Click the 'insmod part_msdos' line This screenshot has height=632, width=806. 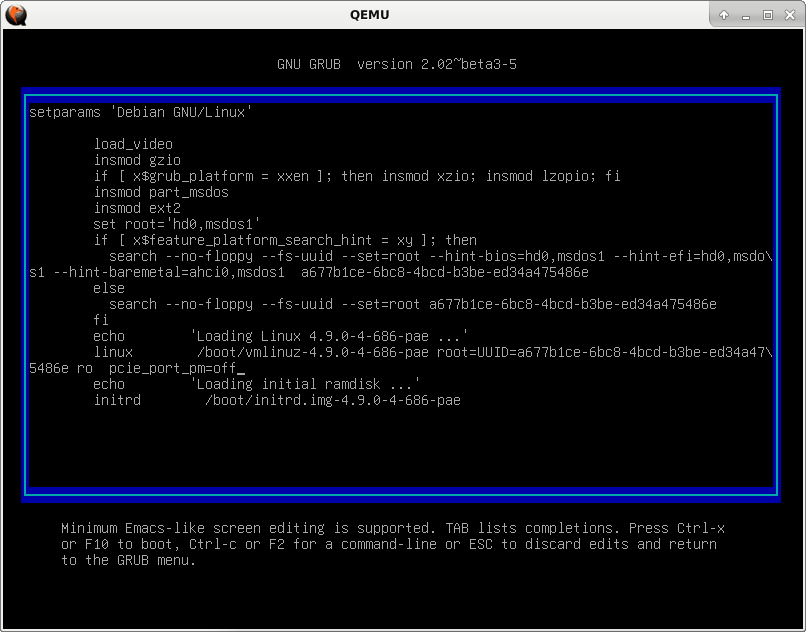(x=161, y=192)
